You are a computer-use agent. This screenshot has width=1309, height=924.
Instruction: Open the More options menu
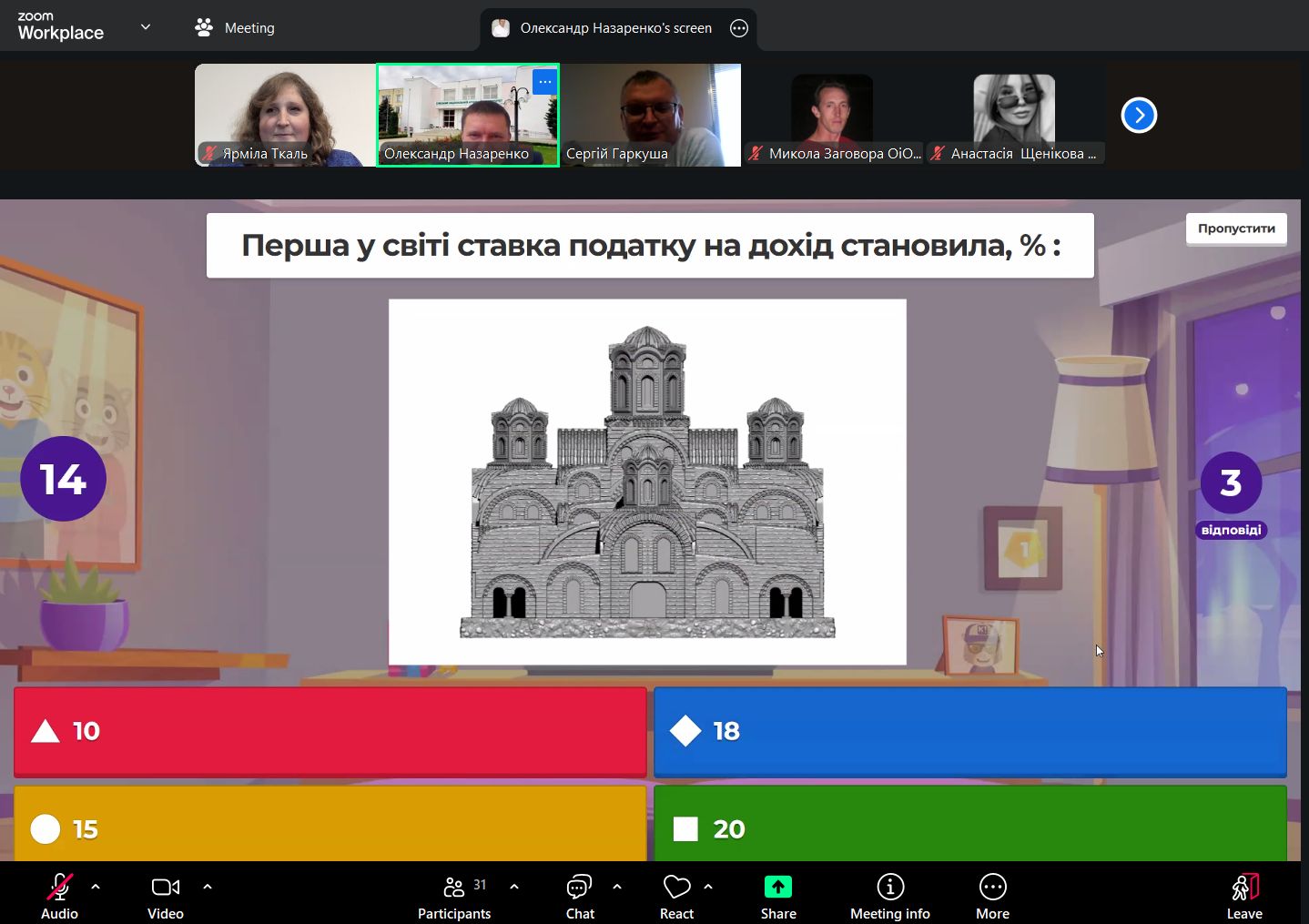[992, 887]
